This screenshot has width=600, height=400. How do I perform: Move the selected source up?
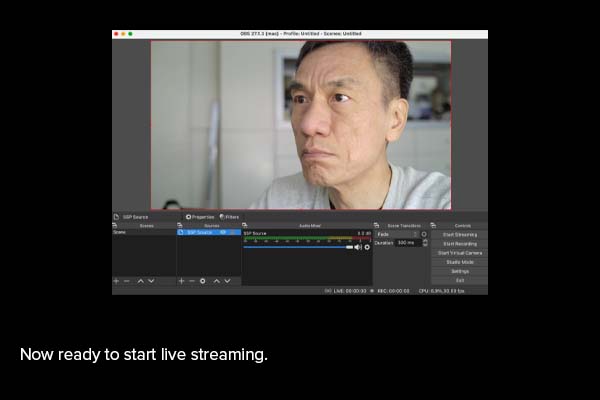(x=216, y=281)
